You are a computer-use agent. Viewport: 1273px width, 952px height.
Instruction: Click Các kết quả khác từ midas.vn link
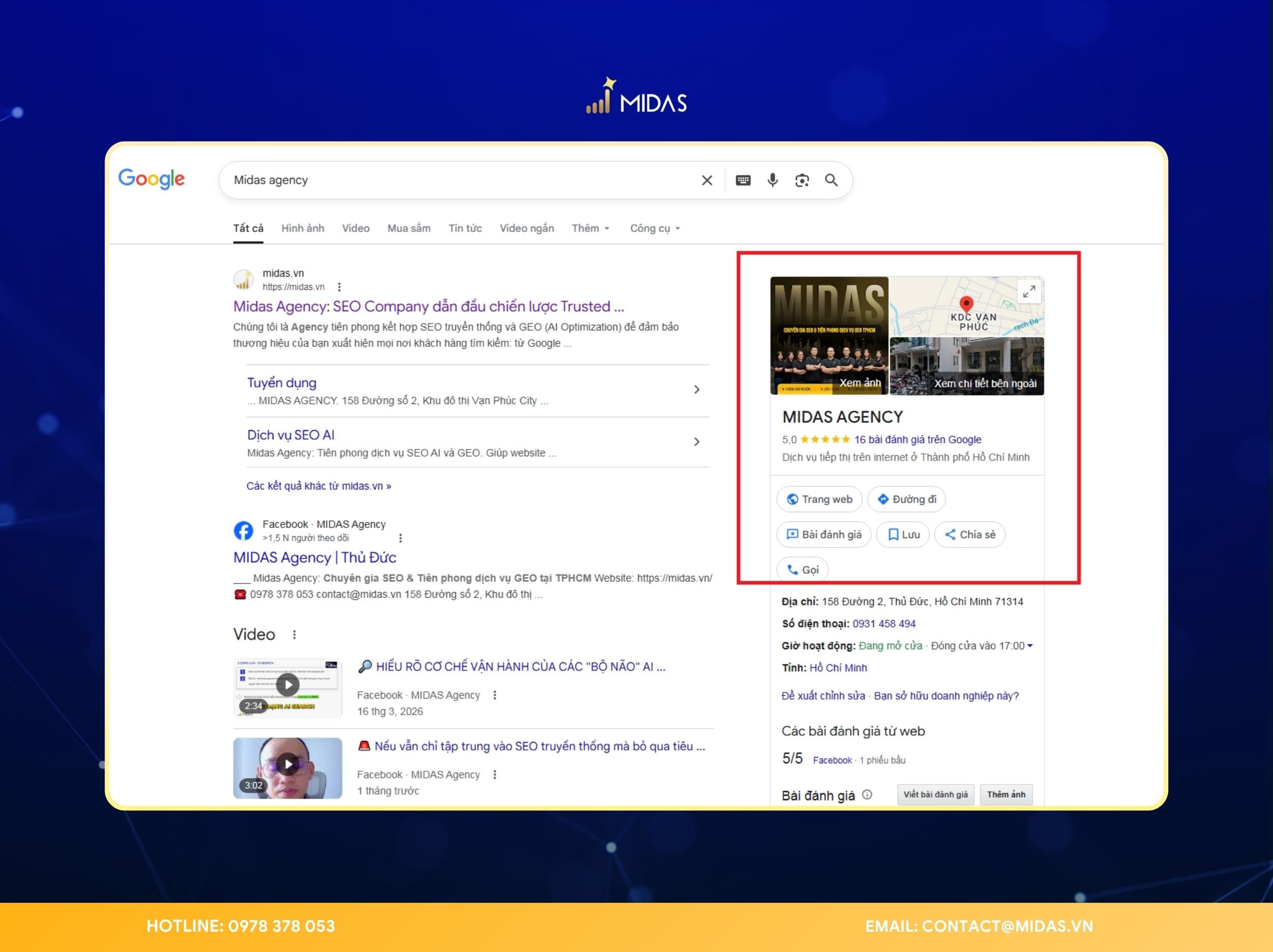(319, 486)
